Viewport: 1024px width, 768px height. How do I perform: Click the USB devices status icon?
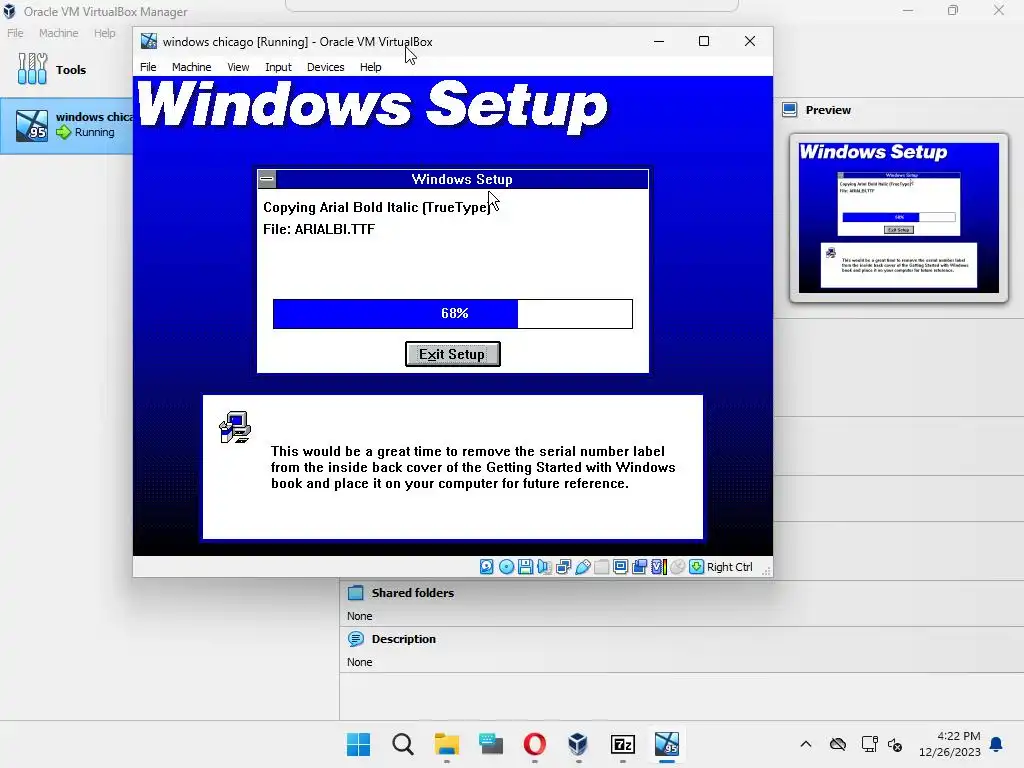tap(583, 567)
